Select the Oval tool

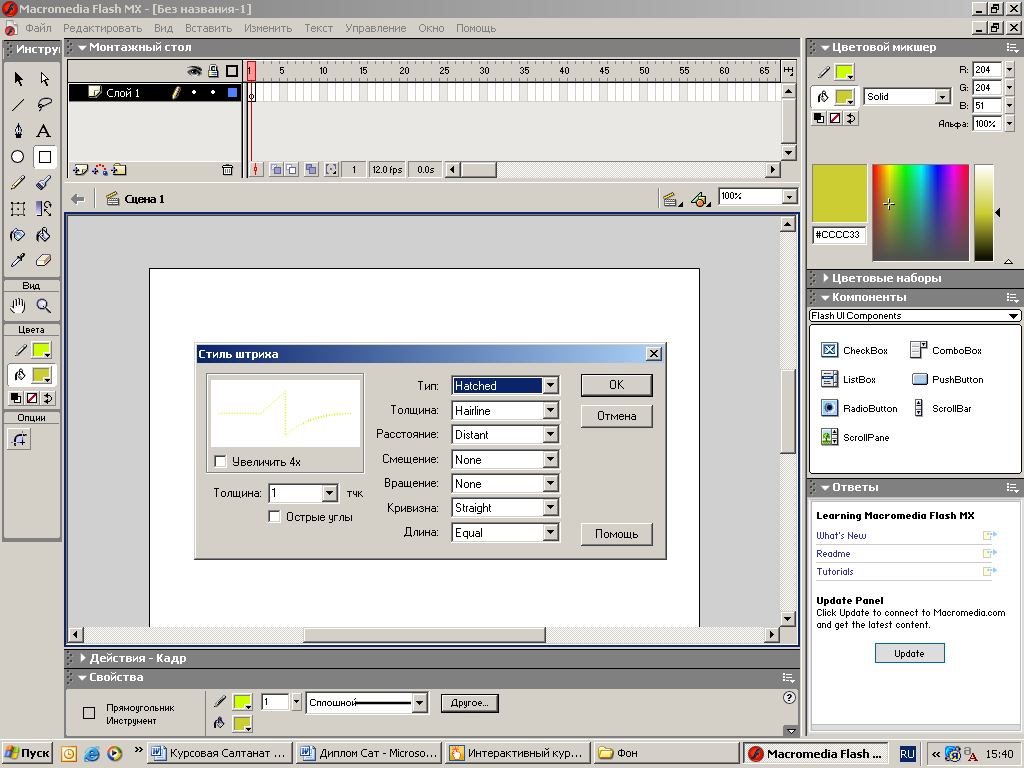coord(18,157)
